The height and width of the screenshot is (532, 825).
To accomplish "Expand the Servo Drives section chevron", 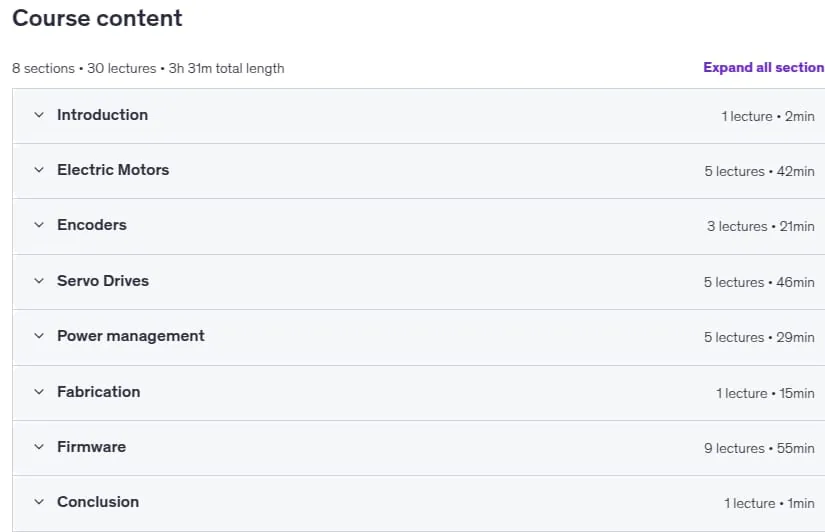I will 39,281.
